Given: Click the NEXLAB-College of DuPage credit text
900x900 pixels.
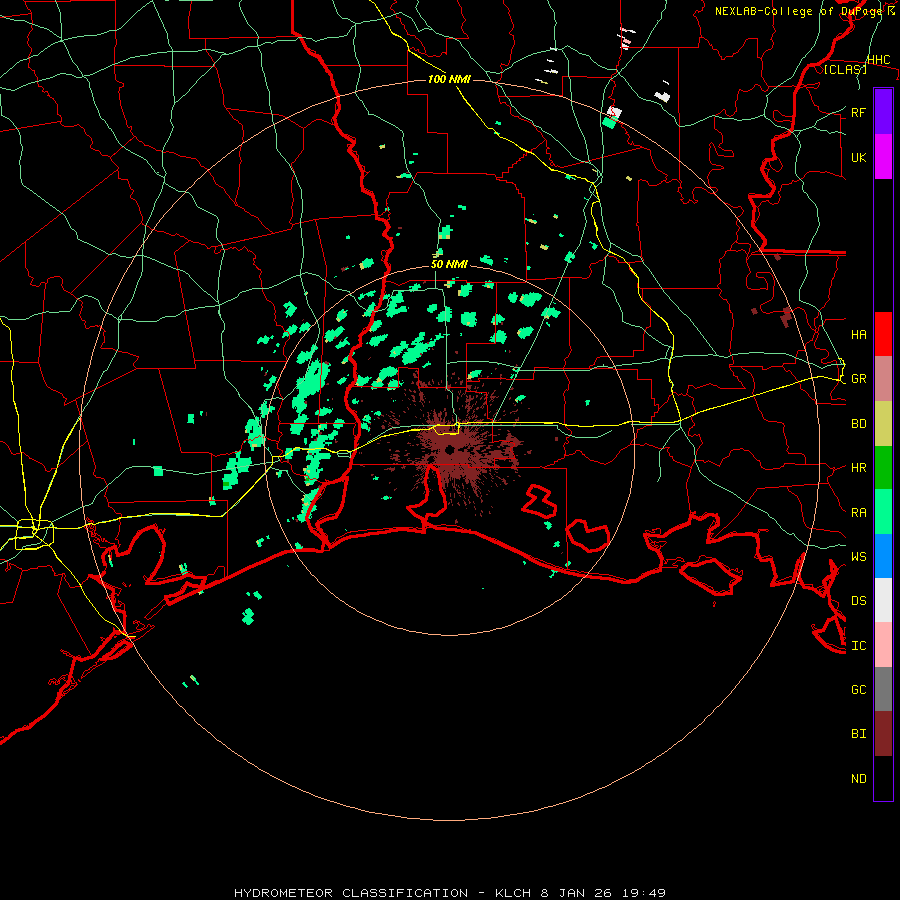Looking at the screenshot, I should point(805,11).
